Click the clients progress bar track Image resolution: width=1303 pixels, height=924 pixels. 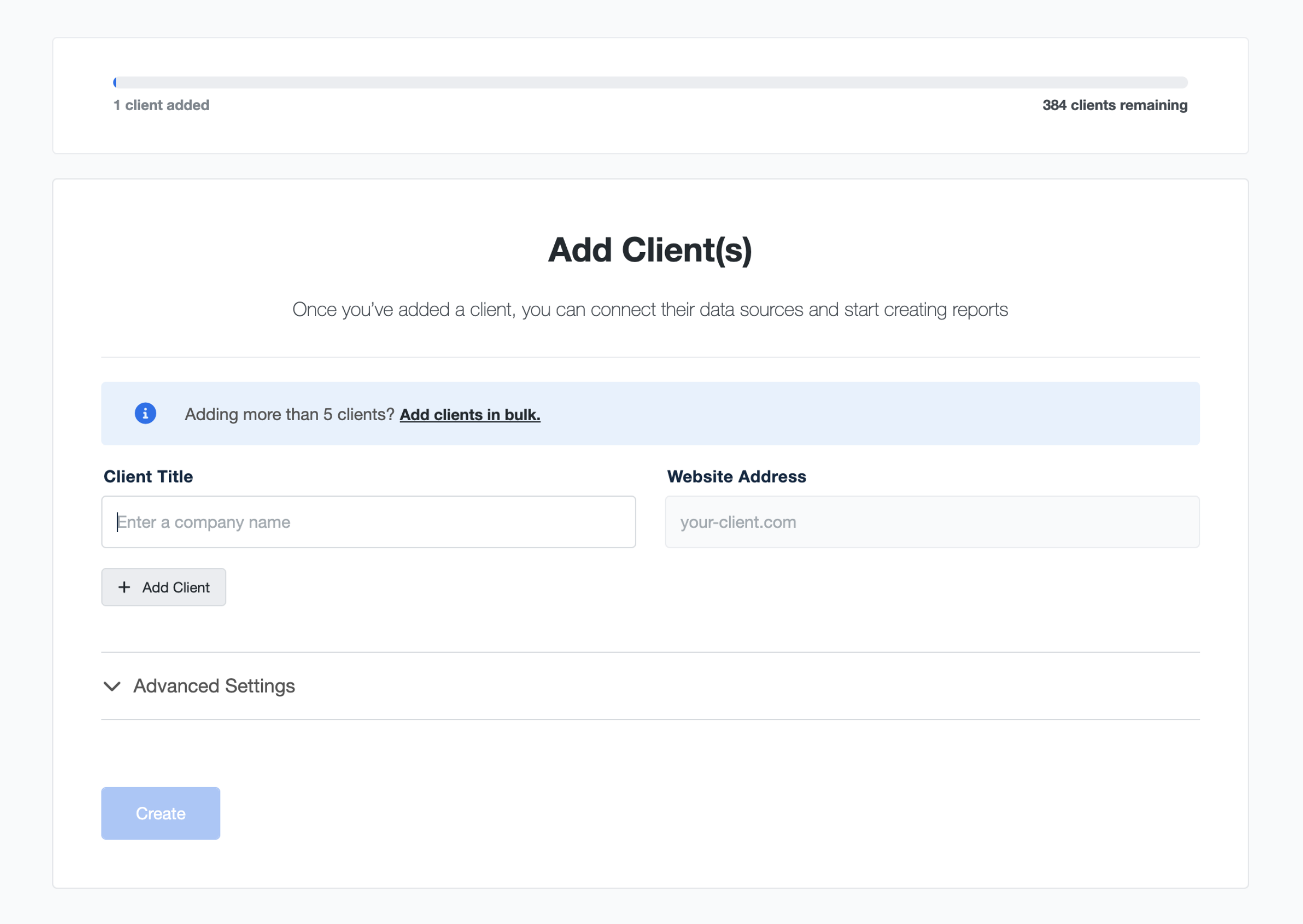click(x=650, y=83)
